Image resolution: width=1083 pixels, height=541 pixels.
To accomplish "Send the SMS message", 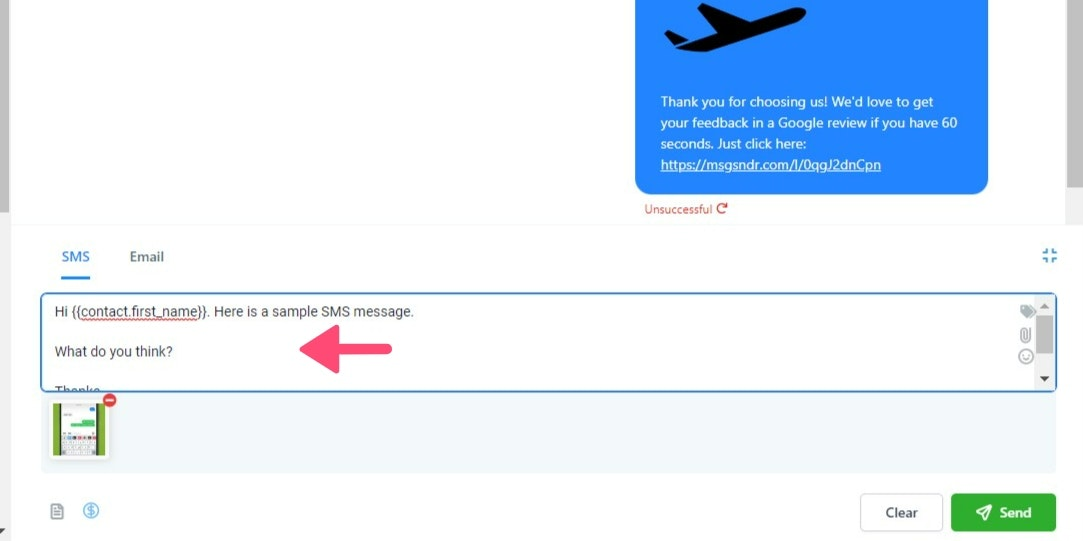I will coord(1004,513).
